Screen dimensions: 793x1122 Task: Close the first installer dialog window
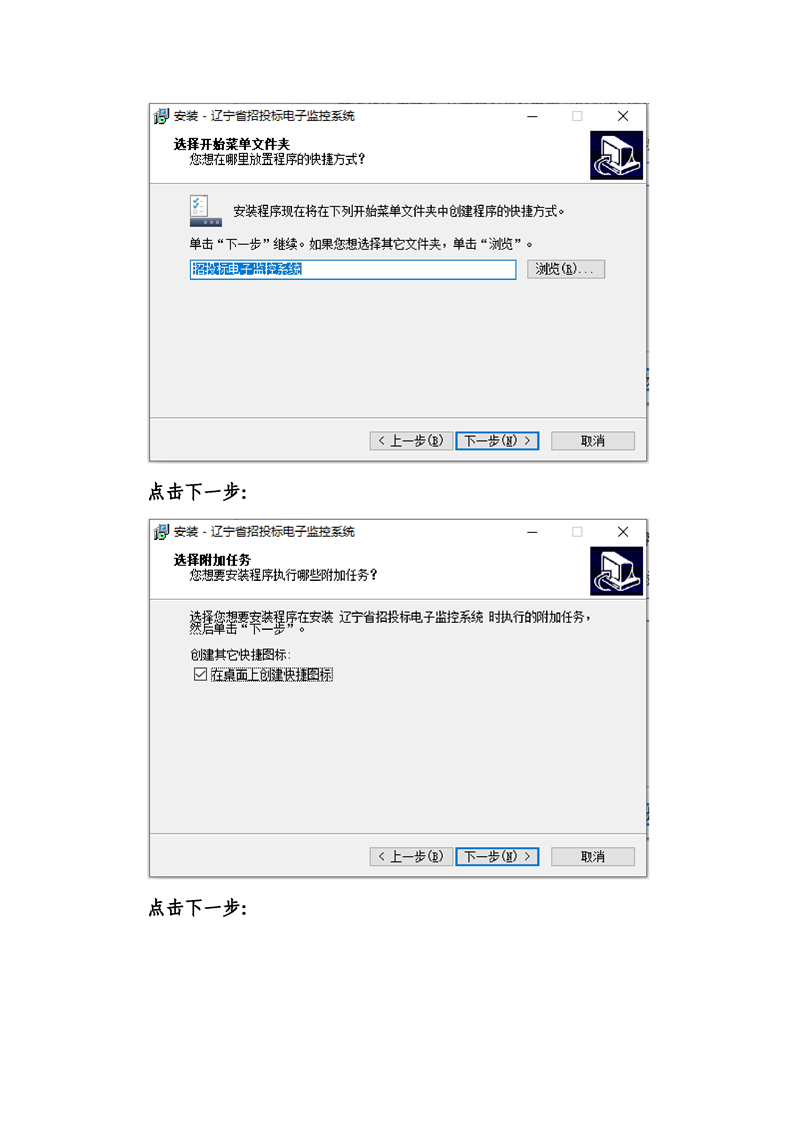(x=623, y=116)
